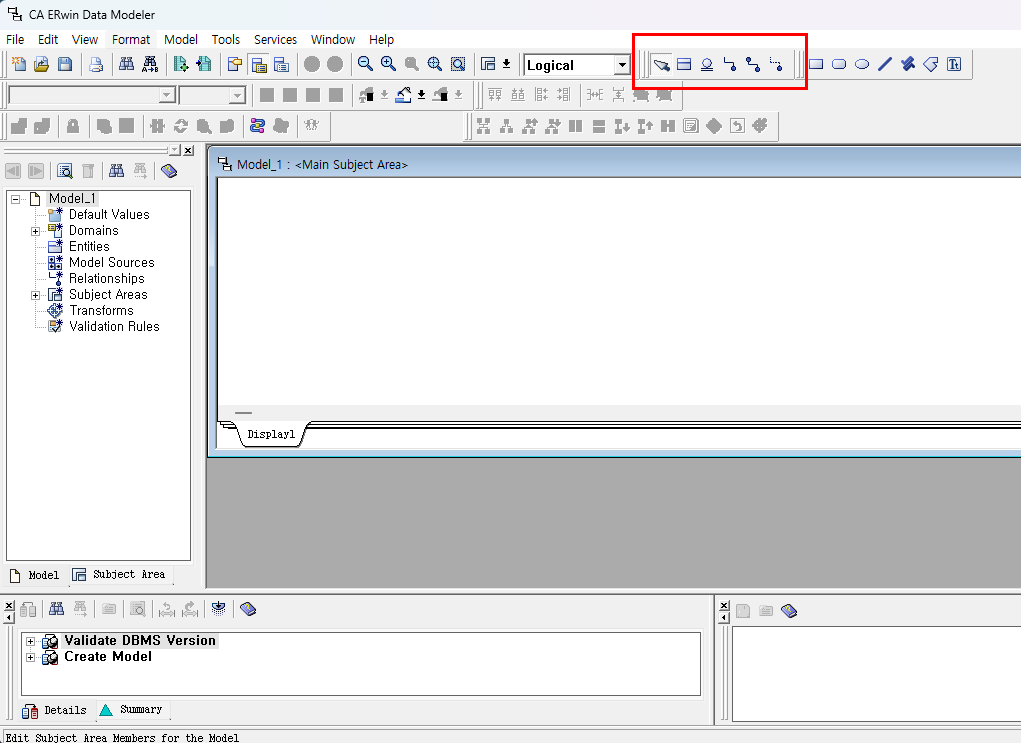Open the Edit menu
This screenshot has height=743, width=1021.
(x=48, y=40)
